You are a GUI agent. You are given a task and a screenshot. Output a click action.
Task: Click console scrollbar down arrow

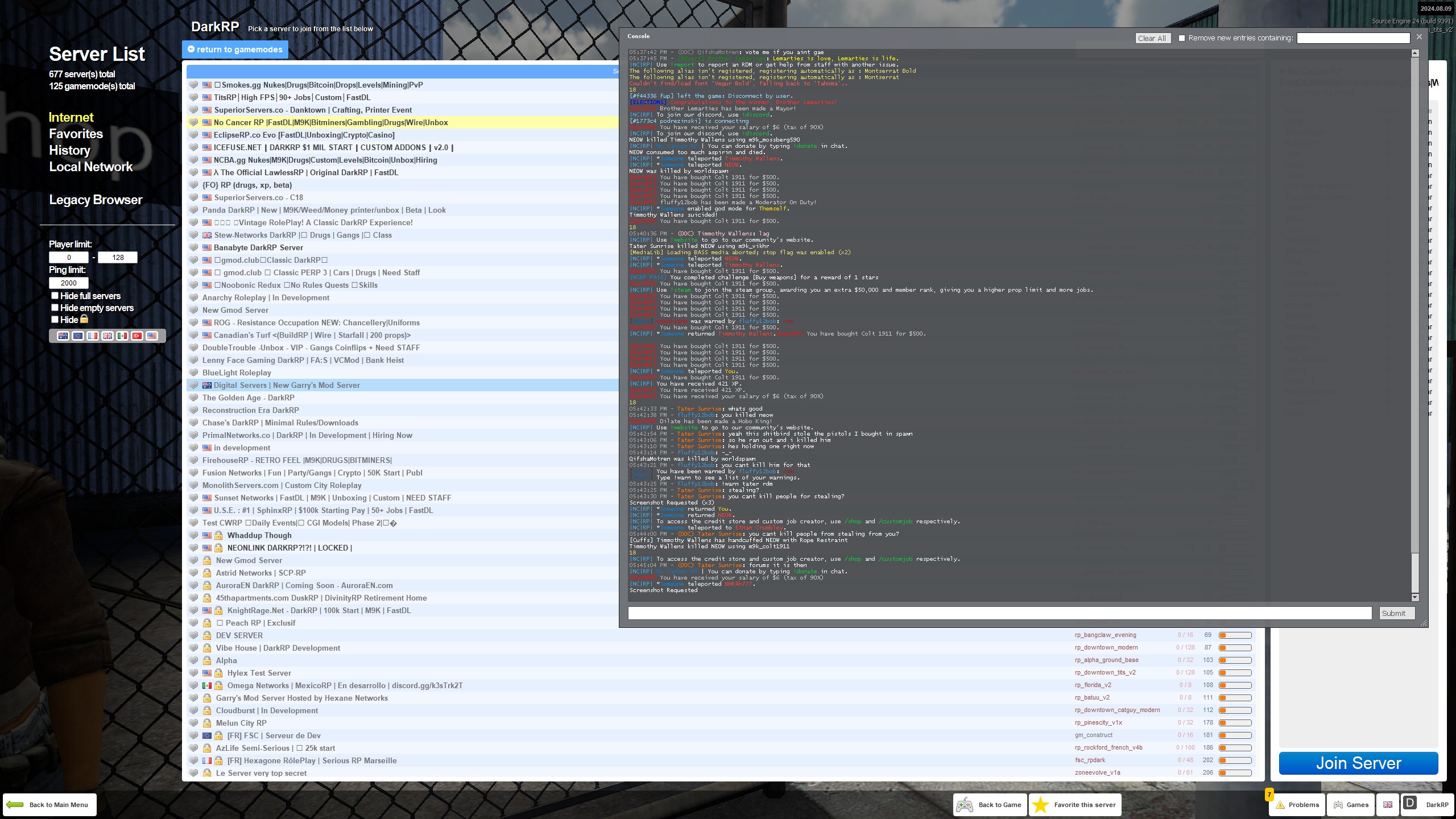1415,597
